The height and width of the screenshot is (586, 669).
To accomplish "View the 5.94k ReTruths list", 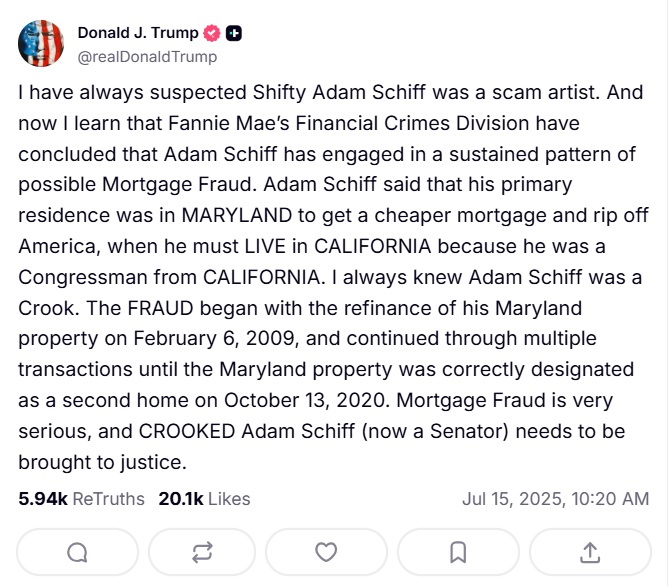I will (81, 498).
